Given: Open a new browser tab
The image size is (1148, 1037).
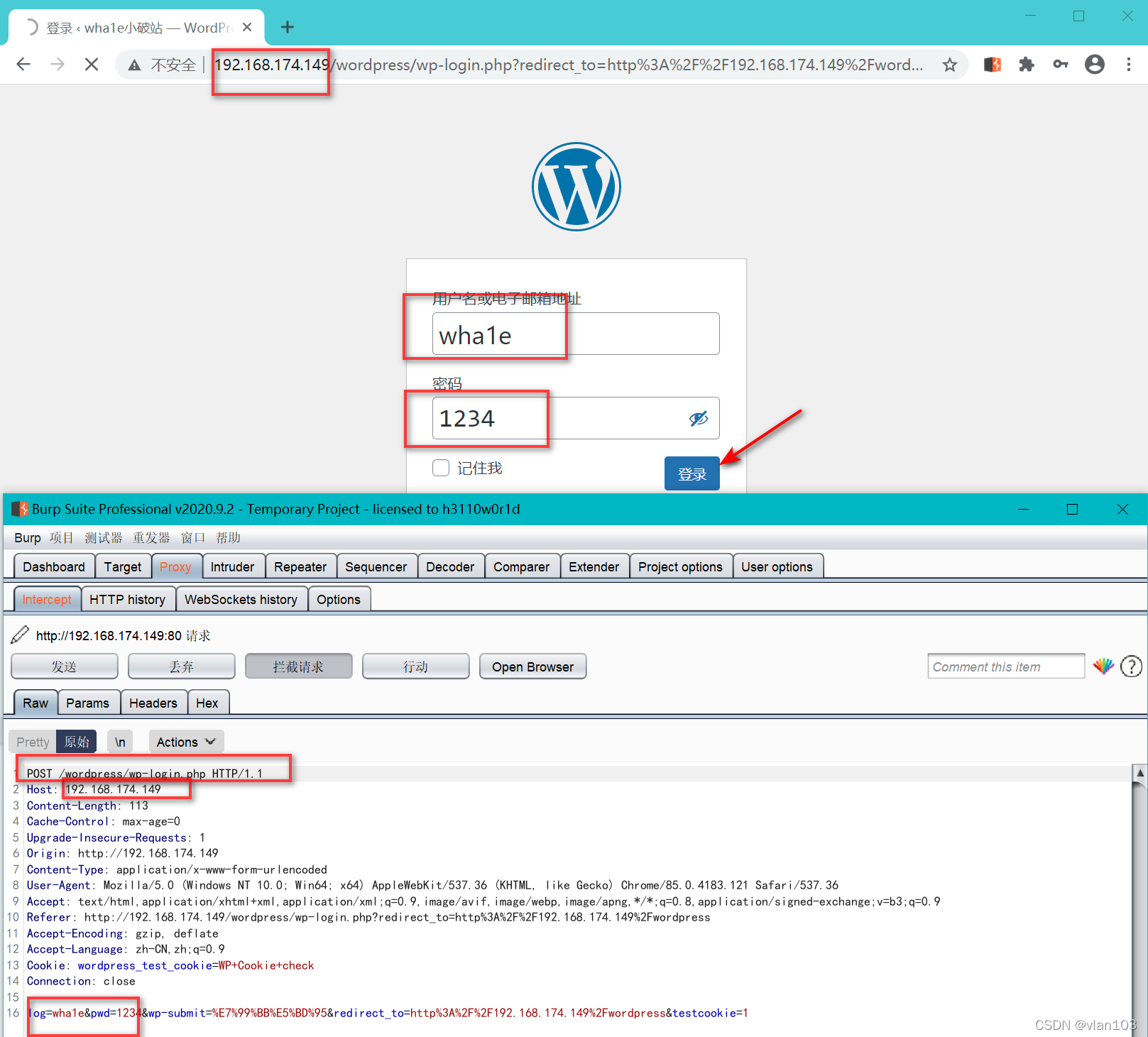Looking at the screenshot, I should click(x=288, y=27).
